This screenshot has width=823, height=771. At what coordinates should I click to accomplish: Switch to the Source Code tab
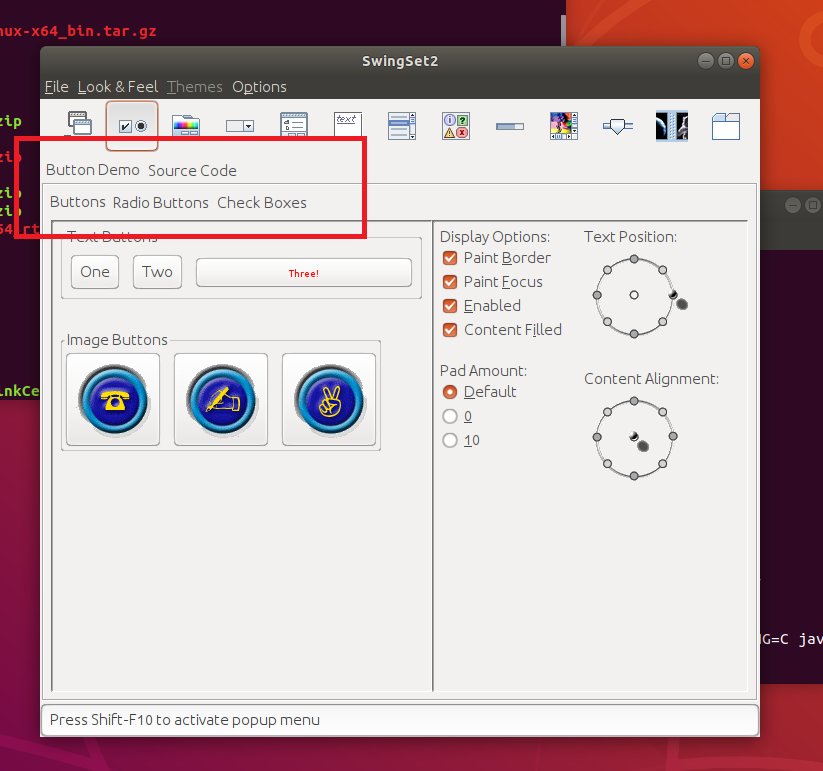[192, 170]
